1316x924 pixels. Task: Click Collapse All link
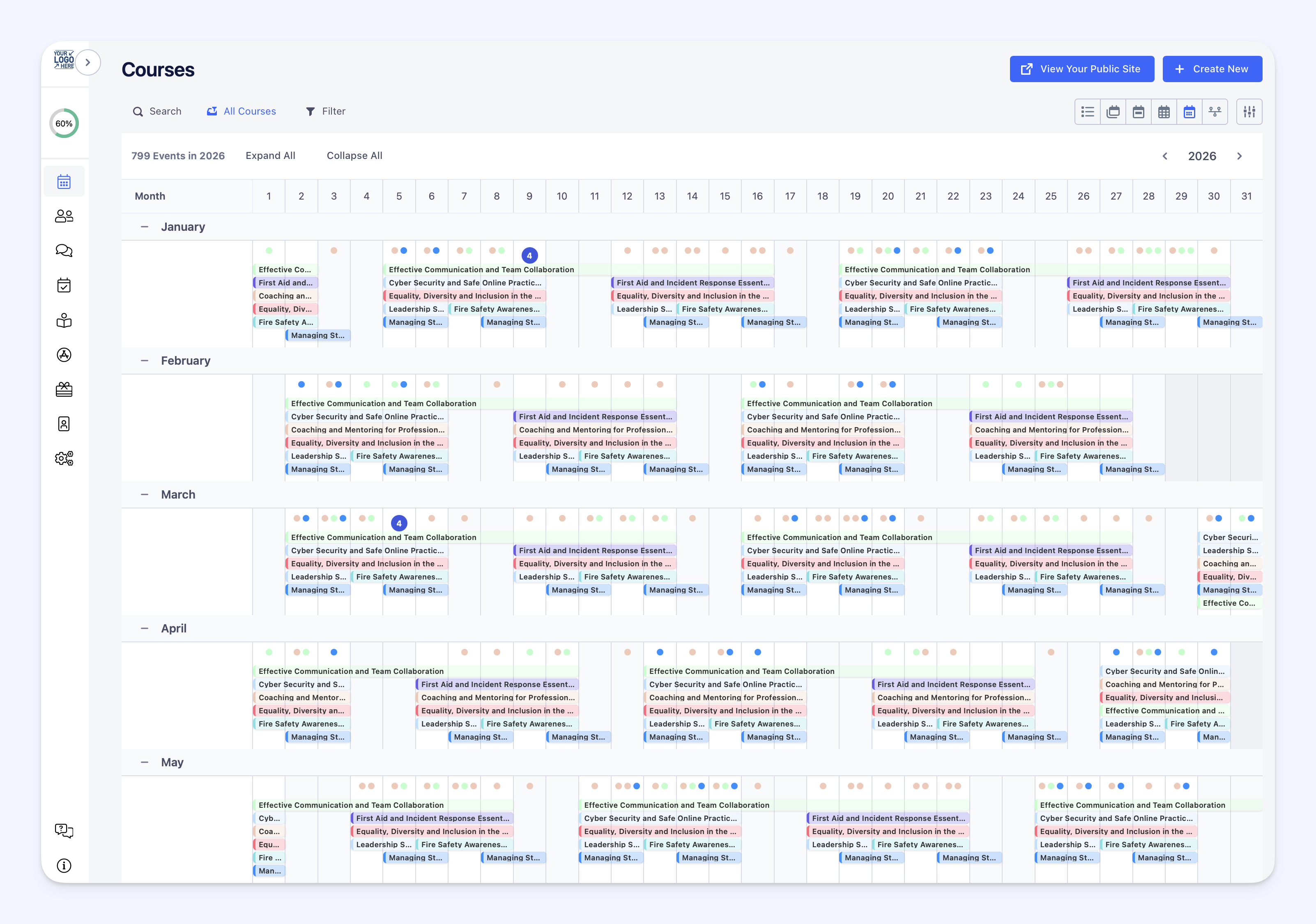click(x=354, y=156)
